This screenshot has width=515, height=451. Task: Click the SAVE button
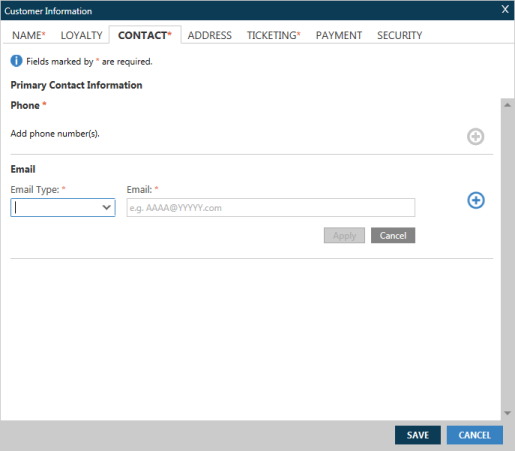[x=418, y=435]
